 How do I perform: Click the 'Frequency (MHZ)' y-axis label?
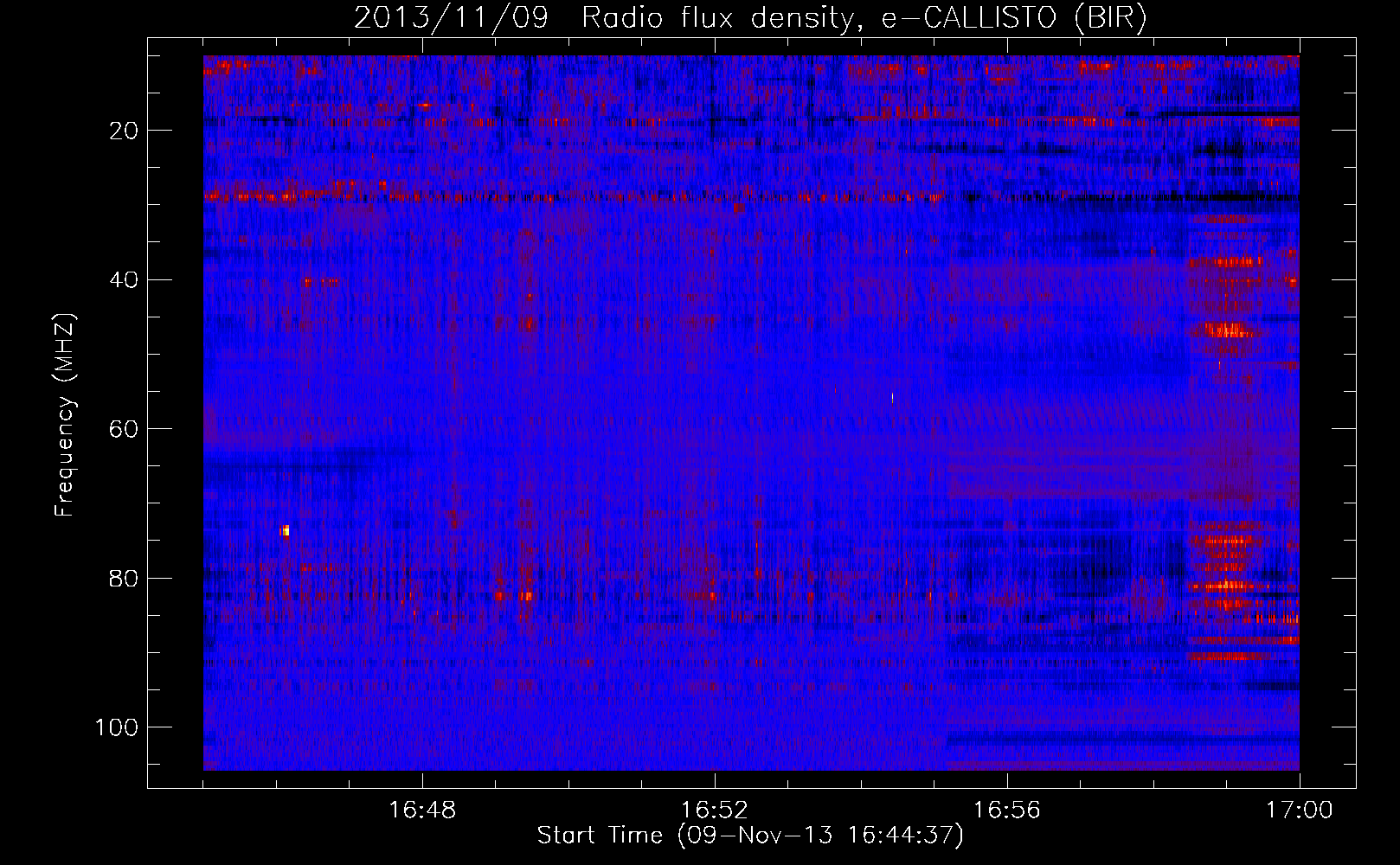point(65,414)
